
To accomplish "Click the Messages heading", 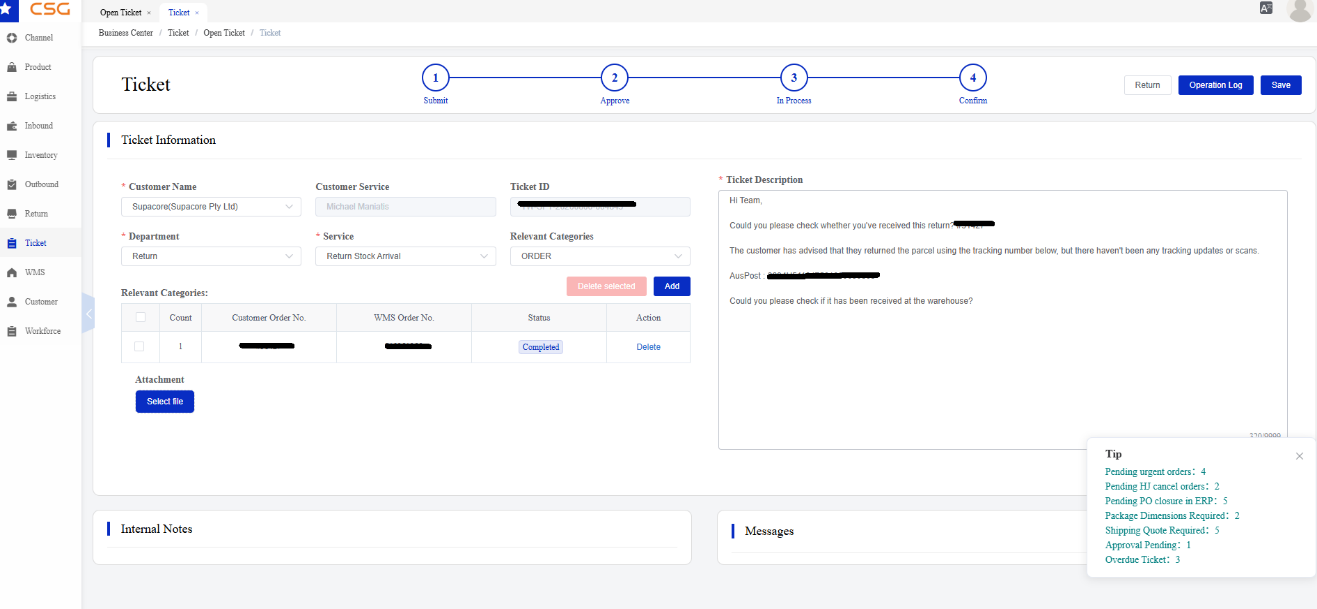I will 769,531.
